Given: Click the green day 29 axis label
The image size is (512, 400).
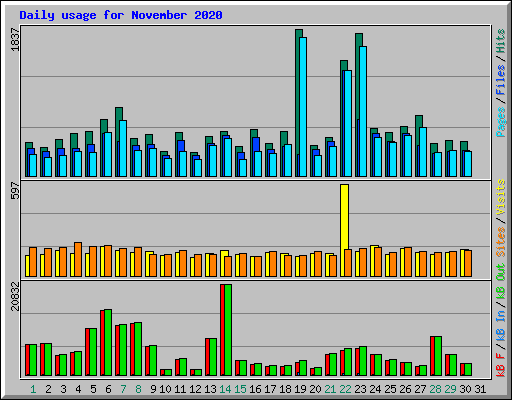Looking at the screenshot, I should coord(450,389).
